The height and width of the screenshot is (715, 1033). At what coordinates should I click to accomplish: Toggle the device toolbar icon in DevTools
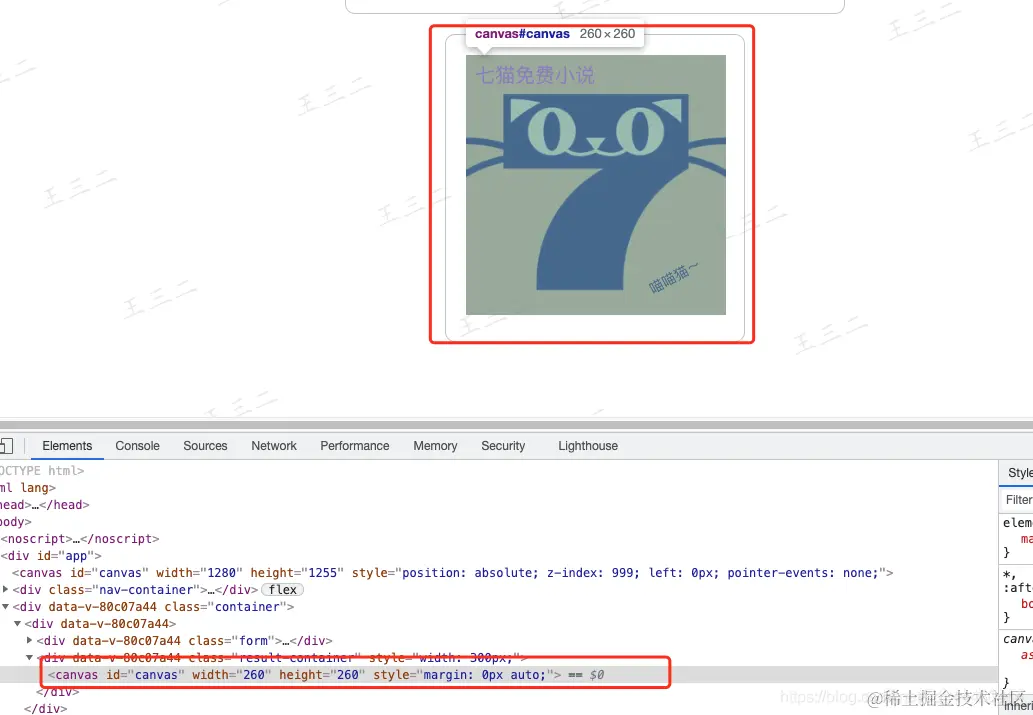pyautogui.click(x=6, y=446)
